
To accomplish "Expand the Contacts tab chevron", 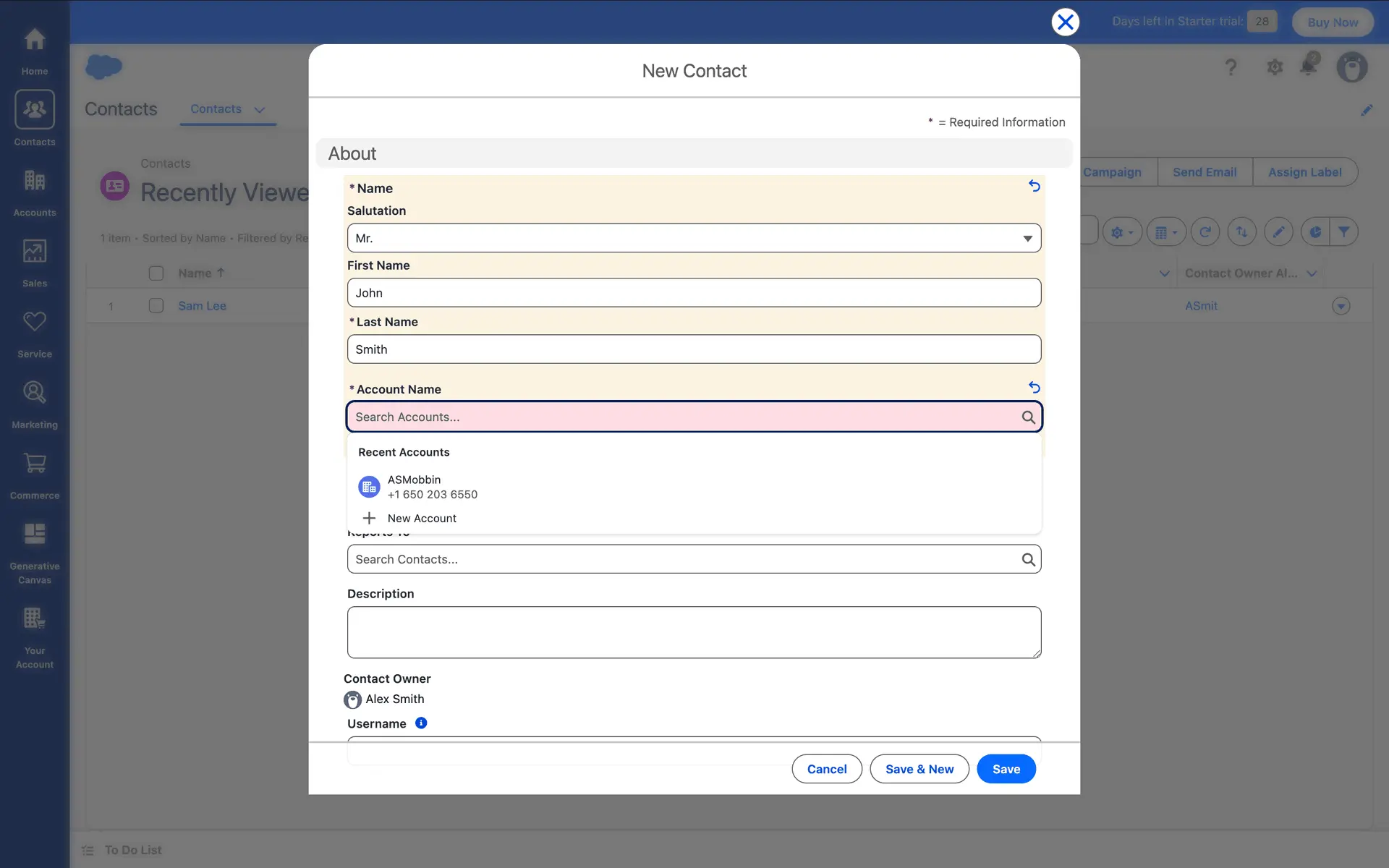I will (260, 110).
